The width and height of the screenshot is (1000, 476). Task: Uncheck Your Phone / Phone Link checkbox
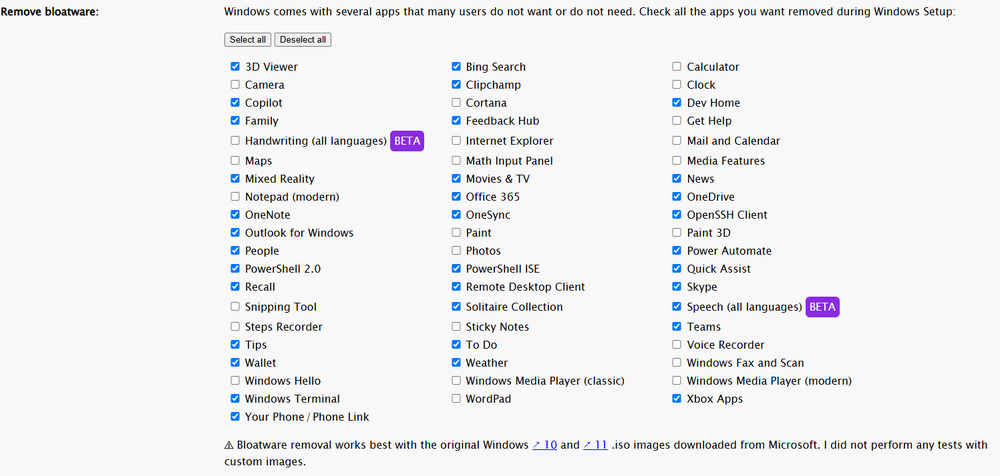[x=235, y=416]
